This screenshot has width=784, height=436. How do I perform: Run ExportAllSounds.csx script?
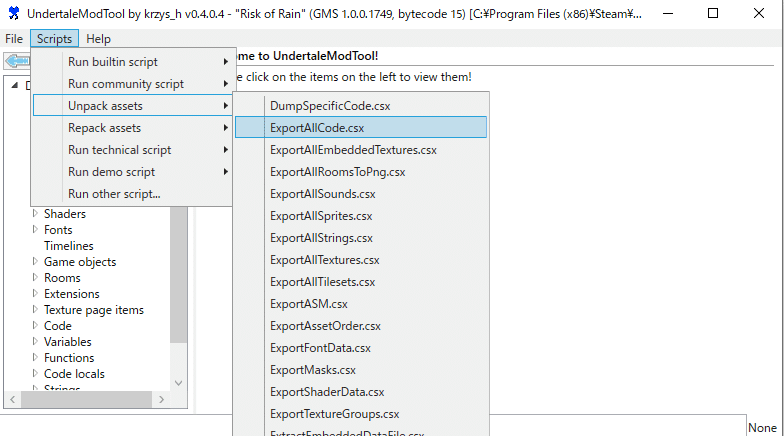point(360,194)
